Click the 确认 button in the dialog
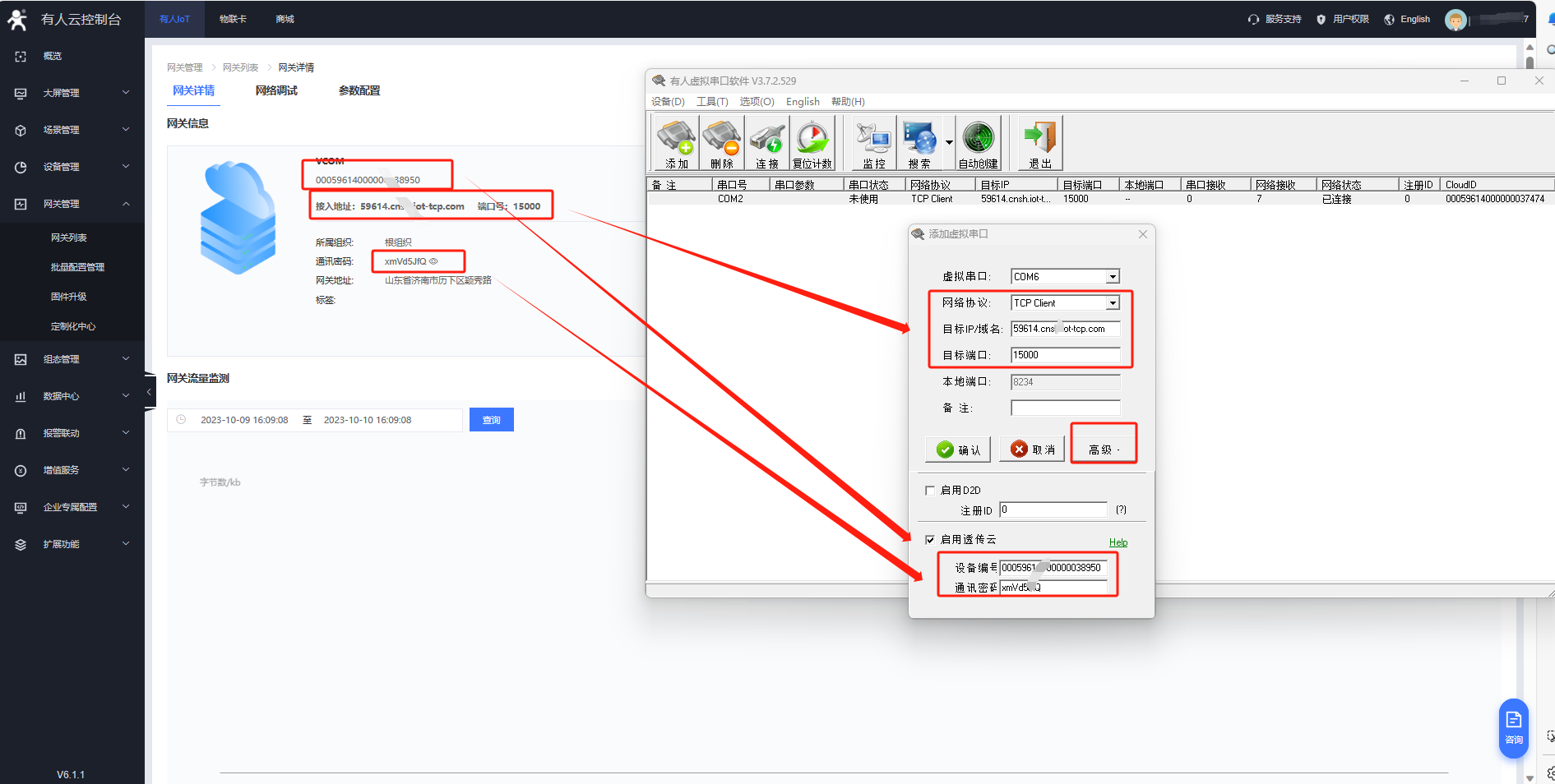1555x784 pixels. (958, 450)
